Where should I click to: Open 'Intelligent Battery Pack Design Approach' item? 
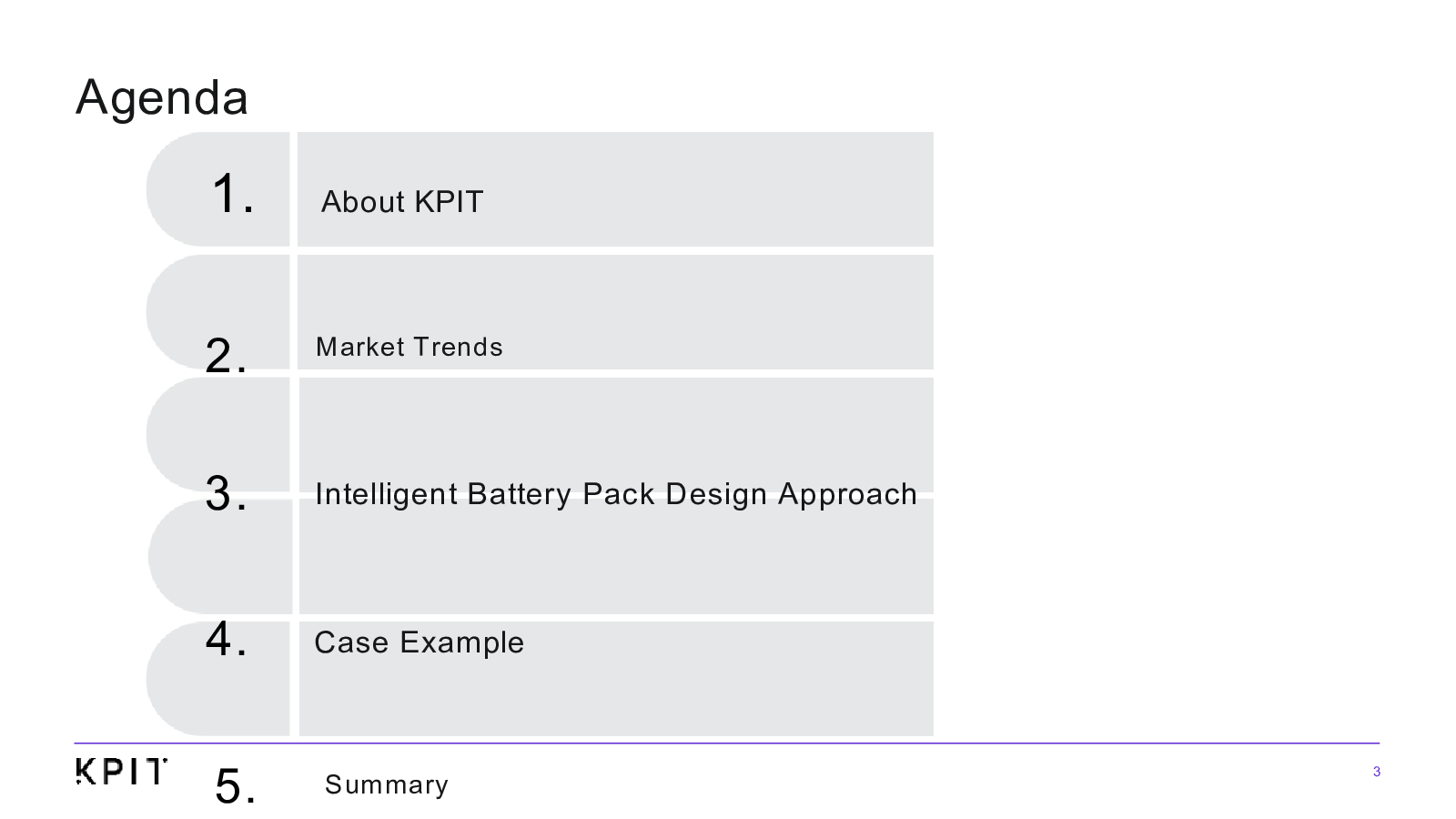pyautogui.click(x=615, y=493)
